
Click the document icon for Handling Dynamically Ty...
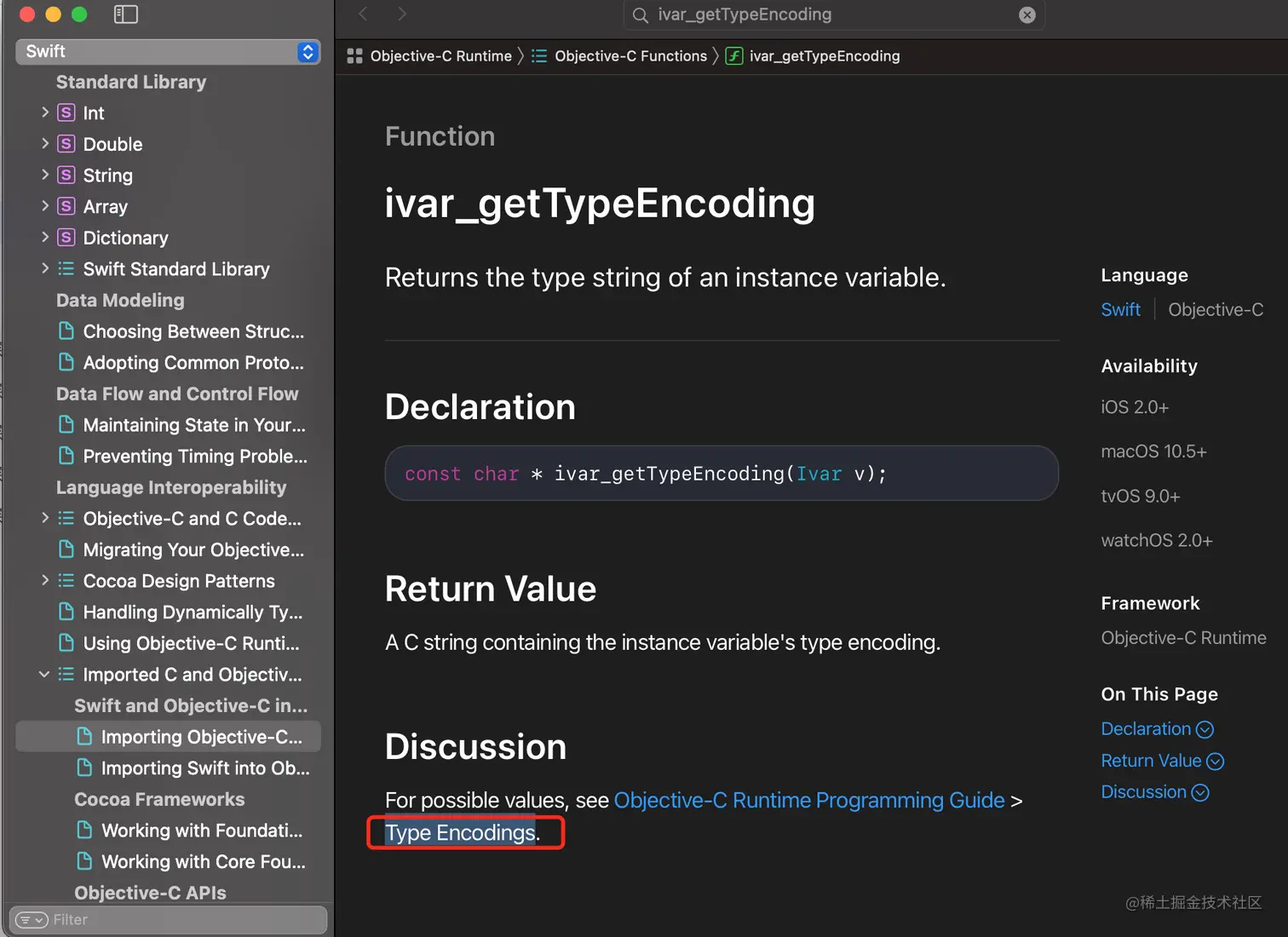click(x=66, y=612)
